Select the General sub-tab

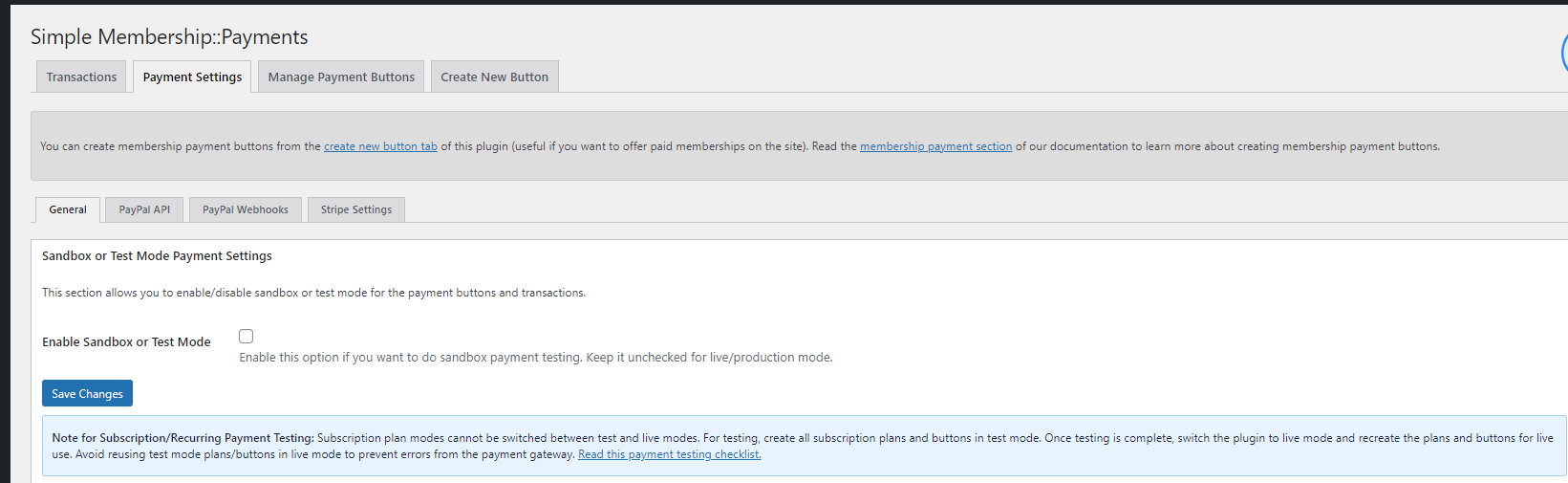click(x=68, y=209)
